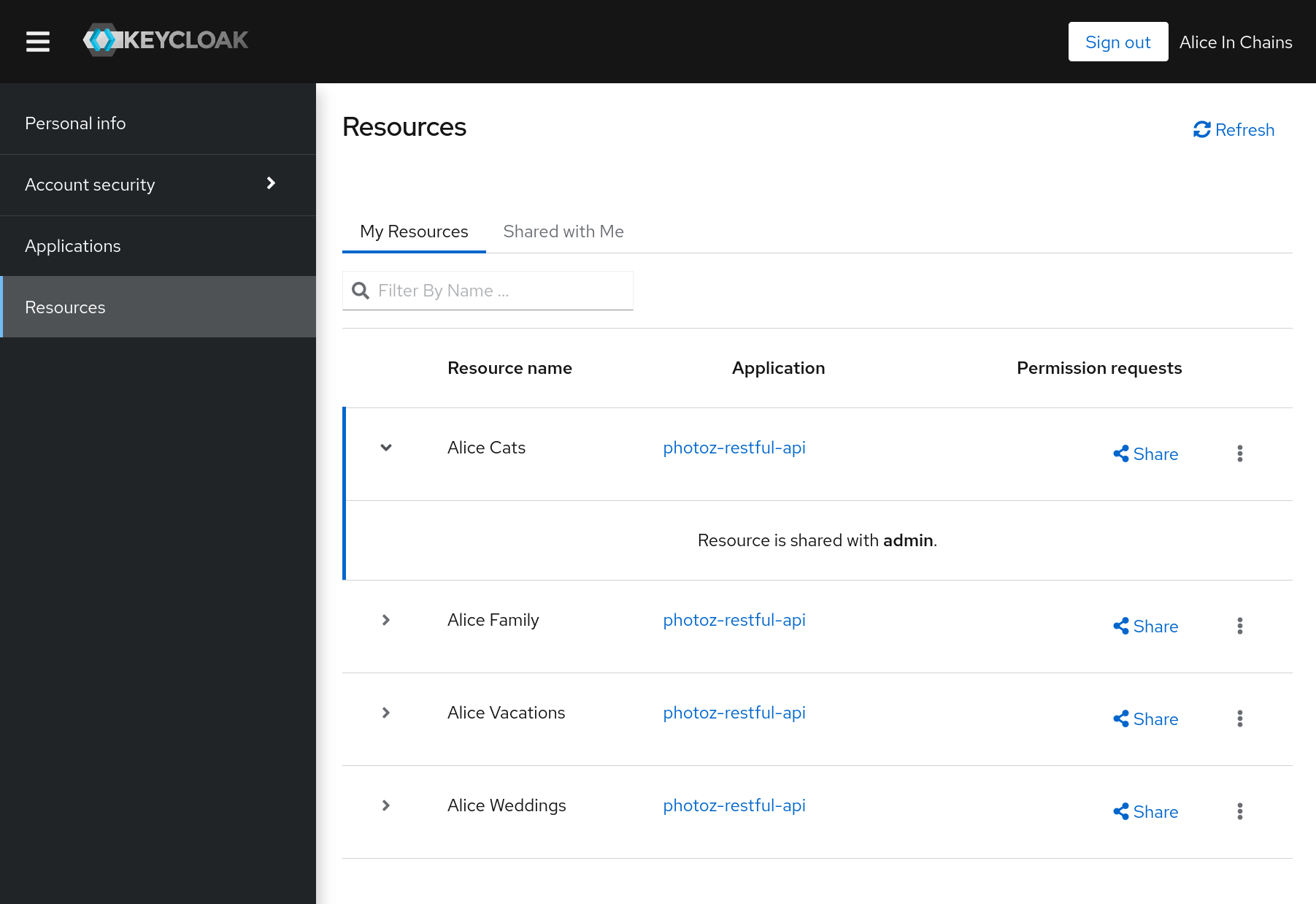The width and height of the screenshot is (1316, 904).
Task: Open kebab menu for Alice Family
Action: tap(1239, 626)
